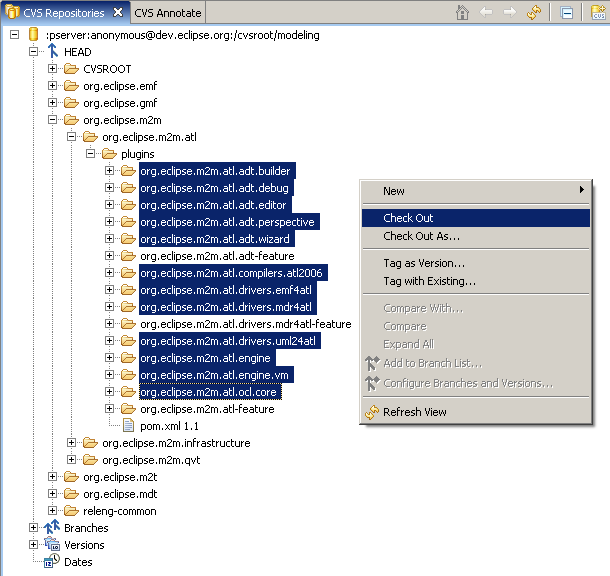Select org.eclipse.m2m.atl.adt.perspective row
Viewport: 610px width, 576px height.
pos(229,222)
